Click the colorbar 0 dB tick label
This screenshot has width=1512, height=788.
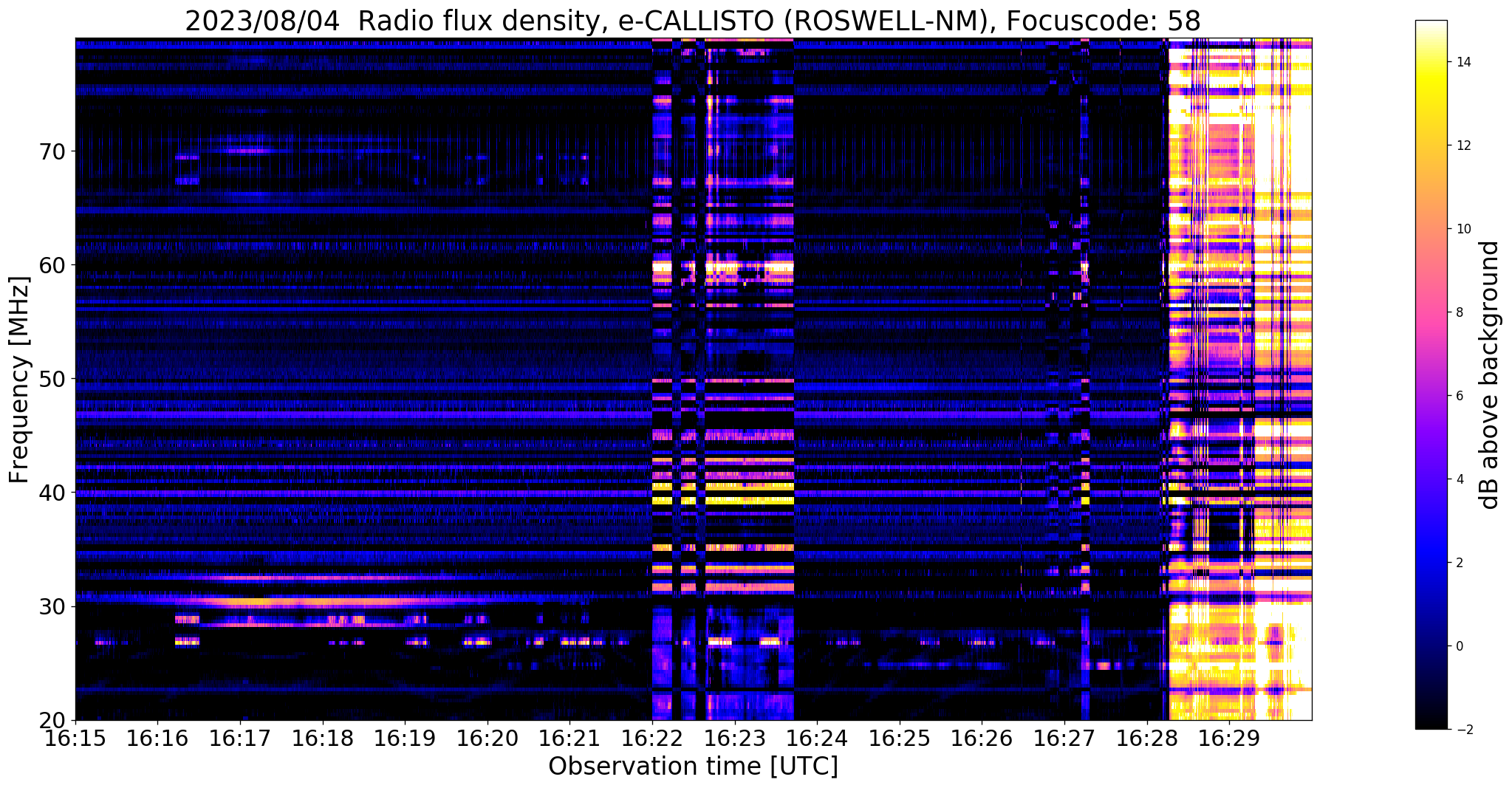click(1458, 646)
